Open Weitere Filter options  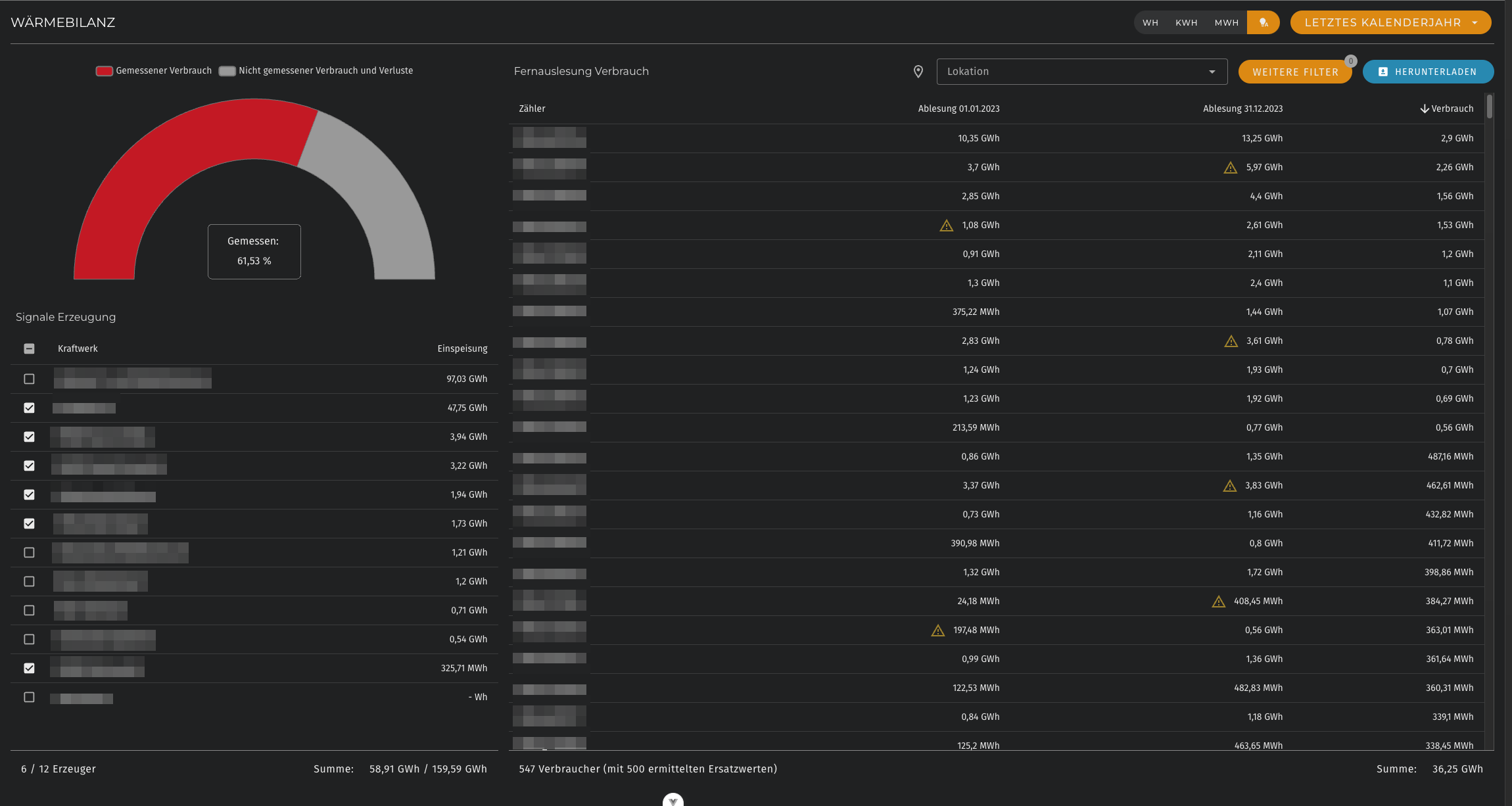coord(1294,72)
